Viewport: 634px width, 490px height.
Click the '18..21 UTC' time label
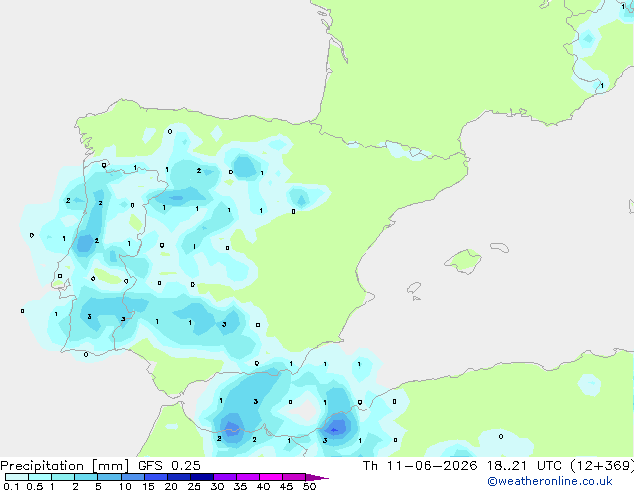pos(524,466)
